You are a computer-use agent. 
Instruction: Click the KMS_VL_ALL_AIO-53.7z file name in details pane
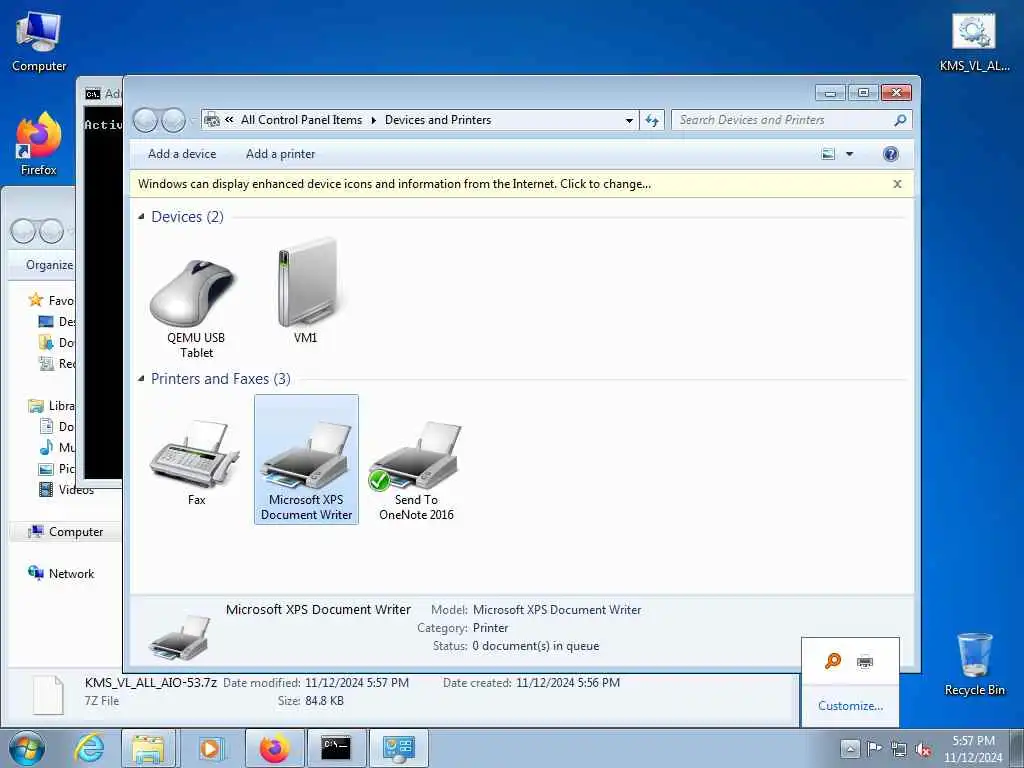click(150, 682)
